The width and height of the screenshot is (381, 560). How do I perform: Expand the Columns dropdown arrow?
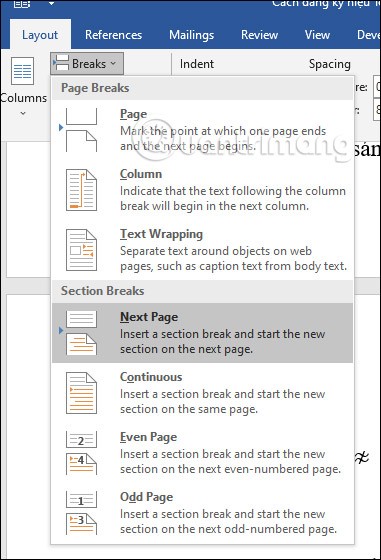(x=23, y=113)
